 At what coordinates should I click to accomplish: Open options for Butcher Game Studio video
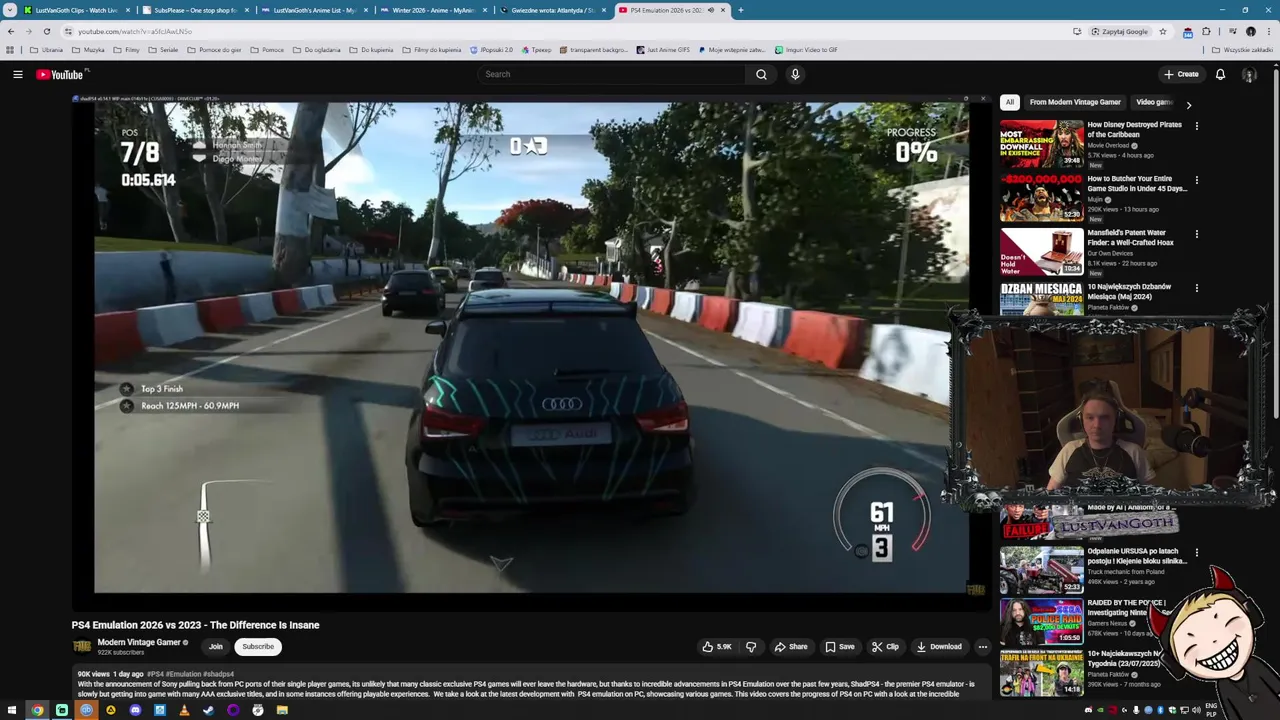[1196, 180]
